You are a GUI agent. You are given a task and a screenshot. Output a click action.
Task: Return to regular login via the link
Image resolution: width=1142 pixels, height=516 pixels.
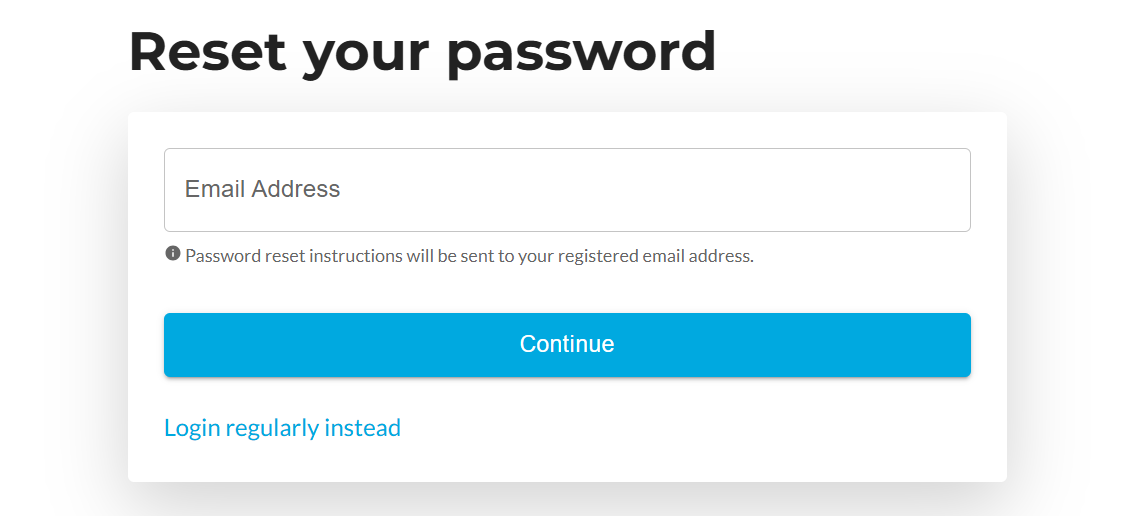click(282, 428)
